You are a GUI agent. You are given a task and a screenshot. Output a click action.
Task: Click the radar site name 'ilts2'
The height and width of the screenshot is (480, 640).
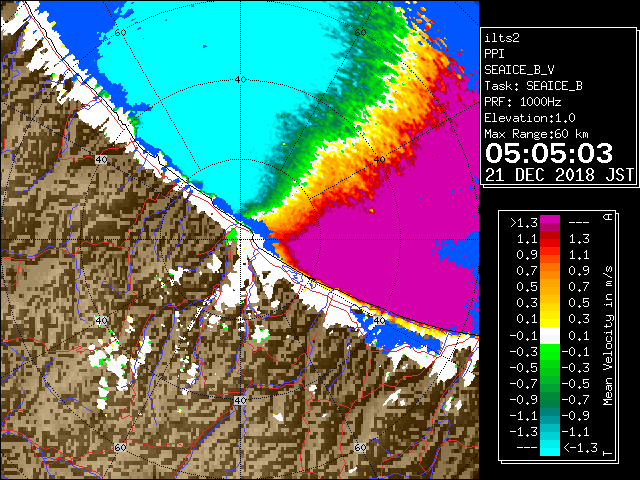click(502, 38)
